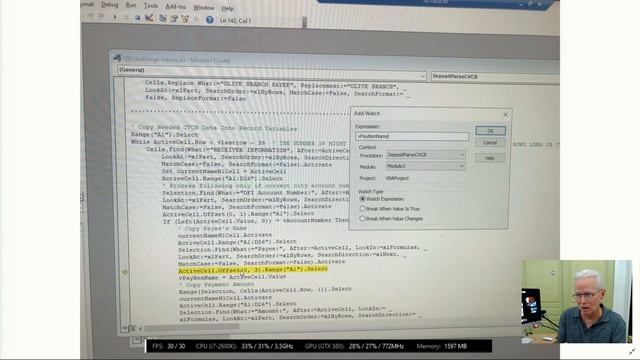Open the Run menu
Viewport: 640px width, 360px height.
click(131, 5)
